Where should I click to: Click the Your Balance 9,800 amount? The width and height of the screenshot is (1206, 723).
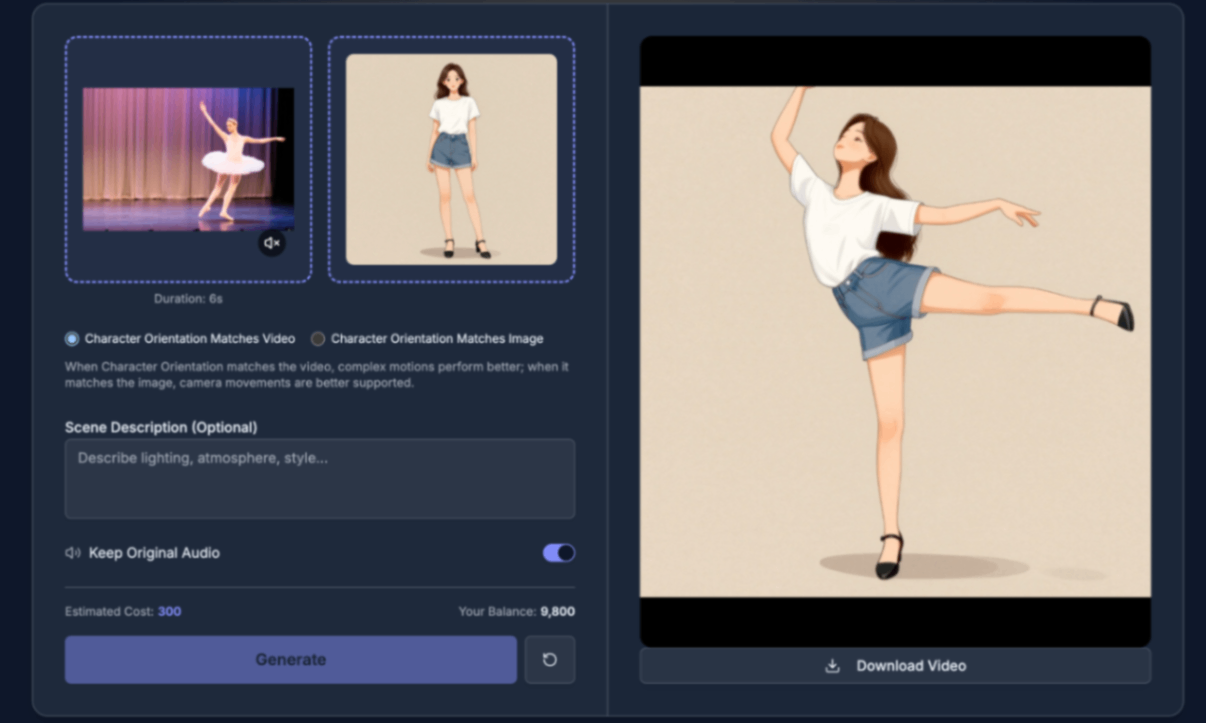coord(557,611)
